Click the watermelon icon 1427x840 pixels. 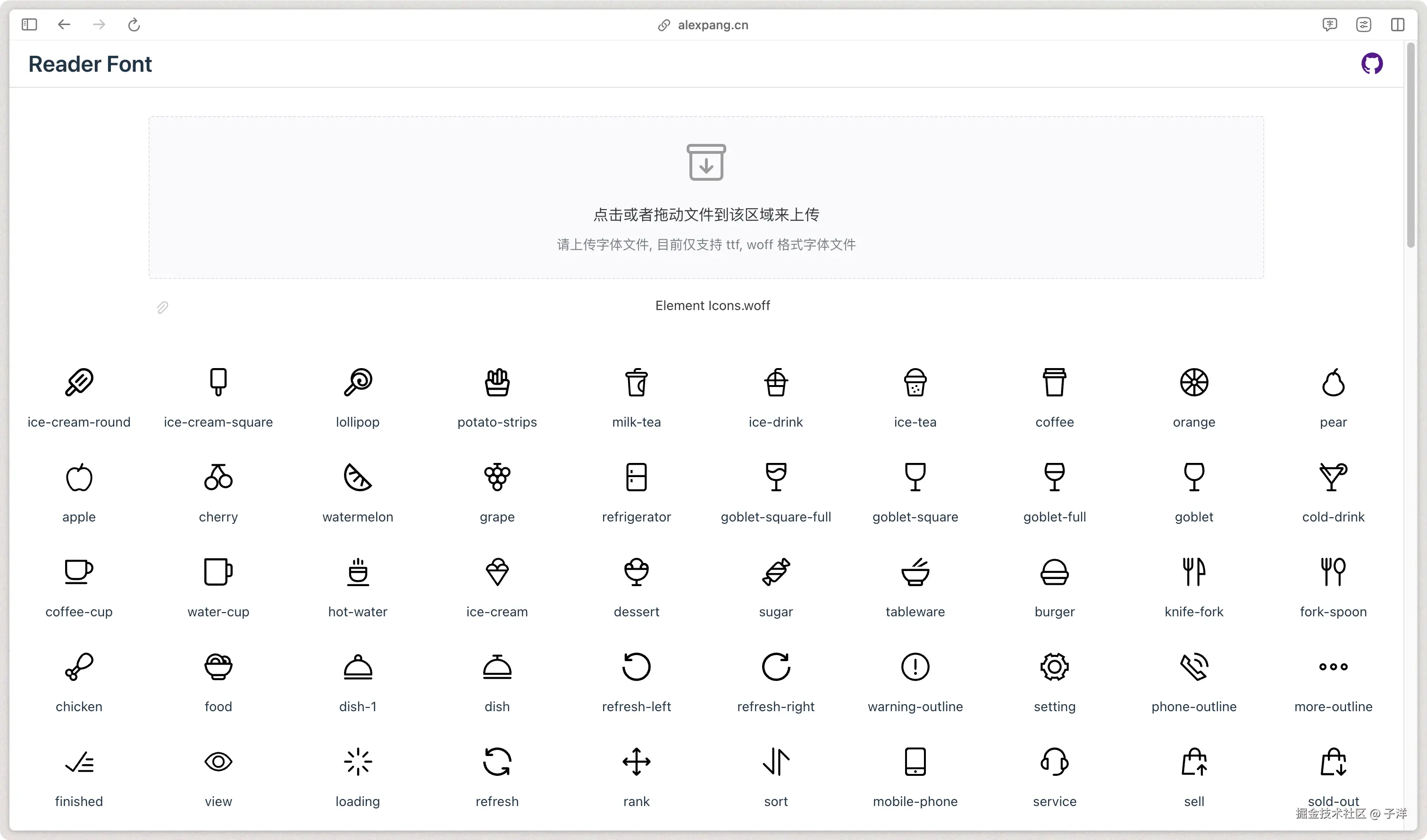pyautogui.click(x=357, y=478)
